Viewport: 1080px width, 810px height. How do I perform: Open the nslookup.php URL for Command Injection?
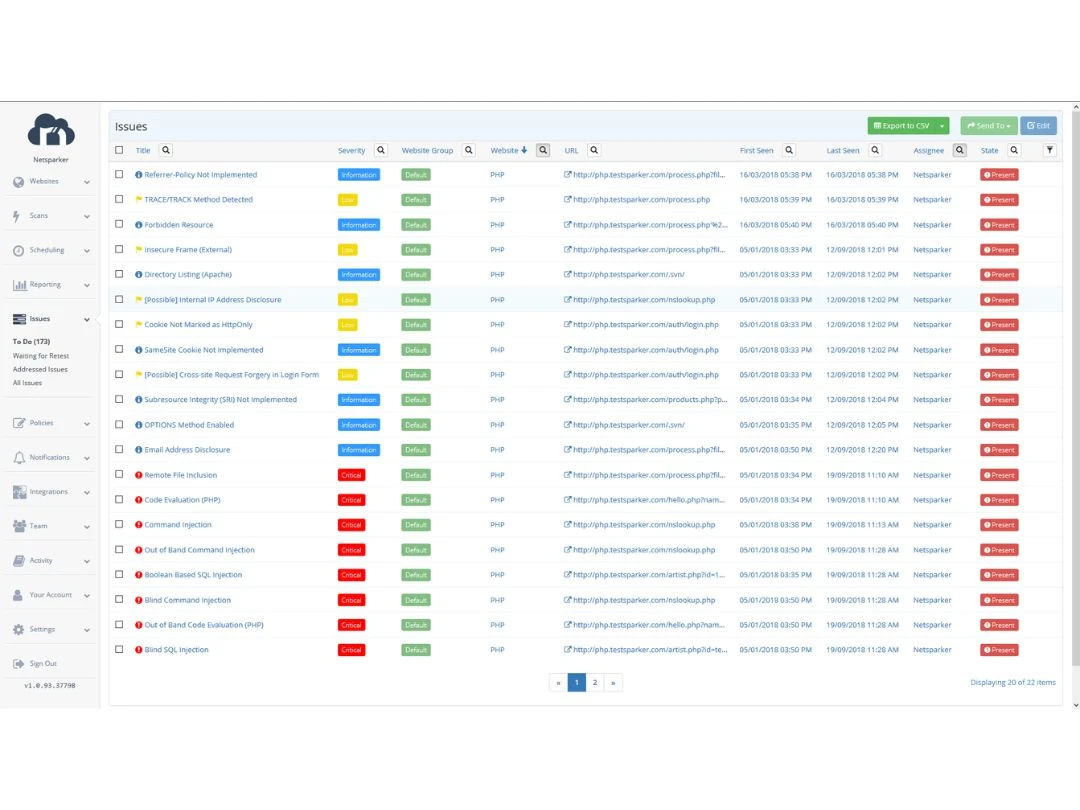(x=644, y=525)
